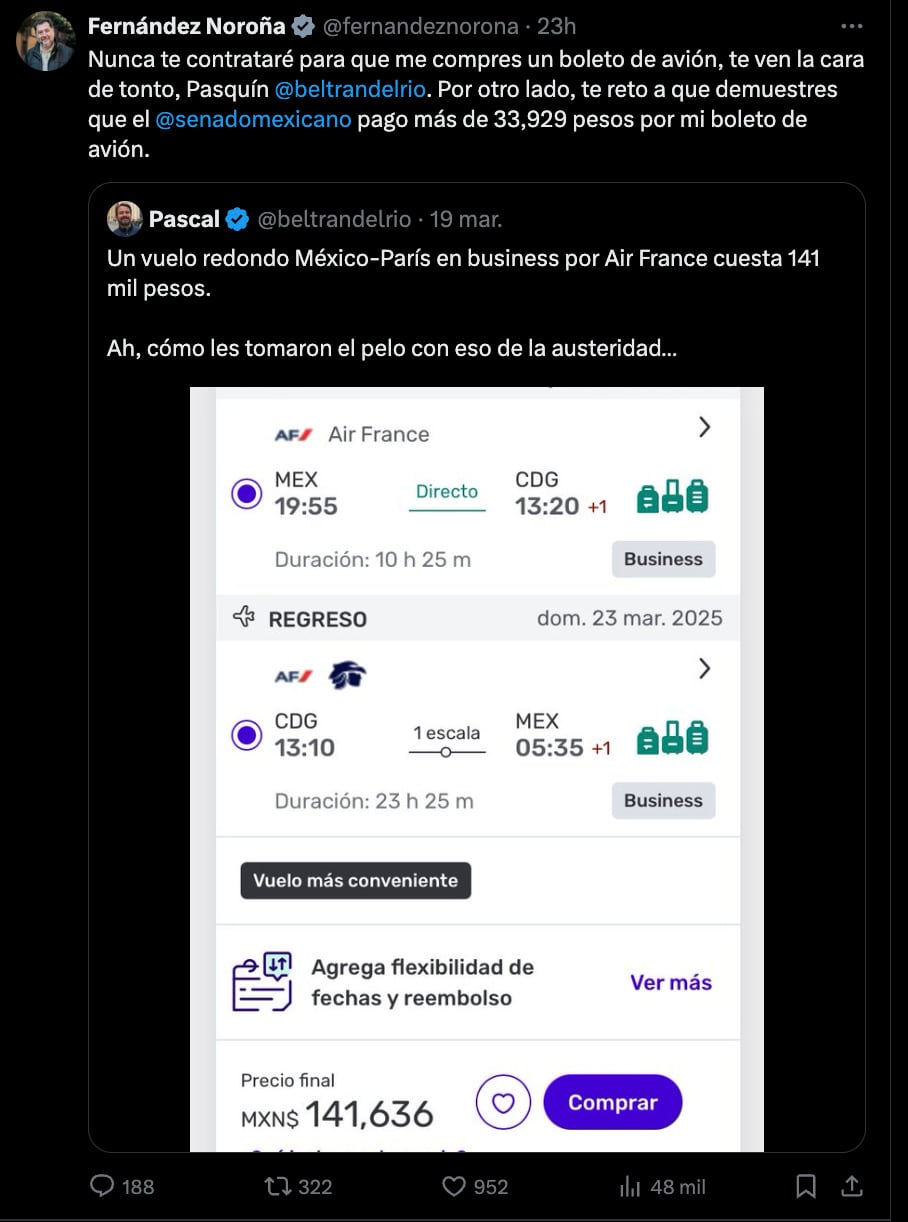Save flight with heart favorite button
This screenshot has height=1222, width=908.
(503, 1102)
